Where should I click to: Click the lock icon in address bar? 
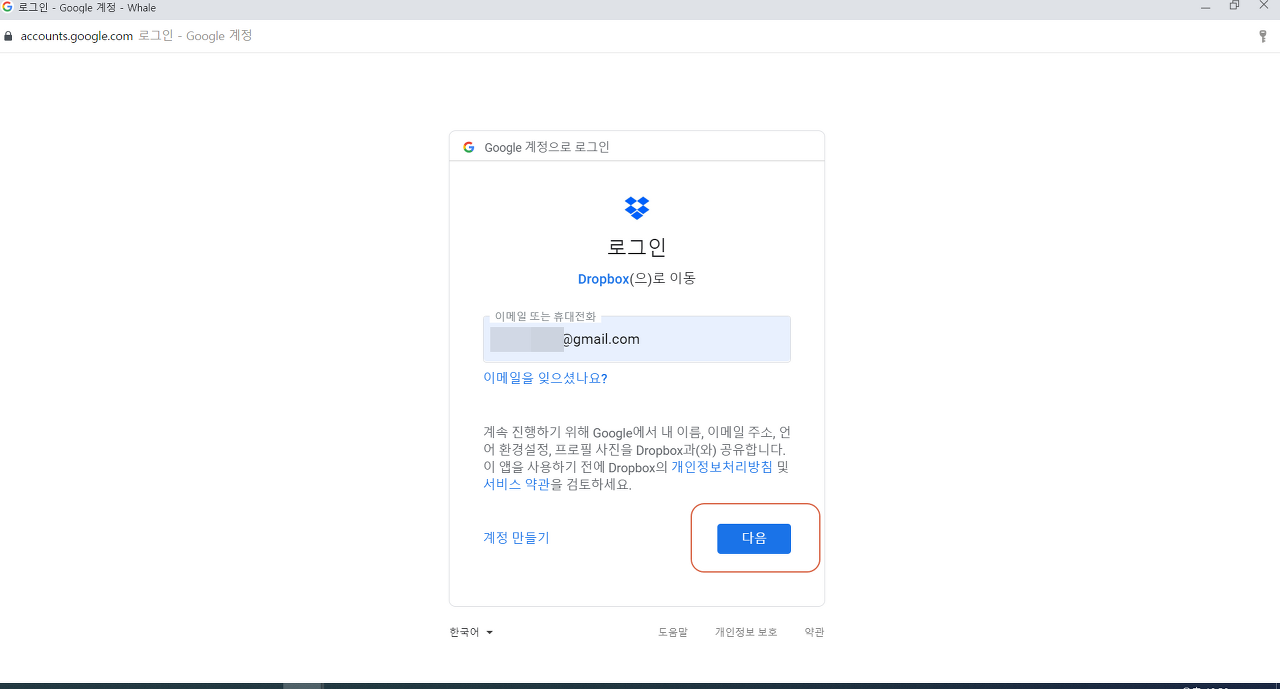pos(9,36)
